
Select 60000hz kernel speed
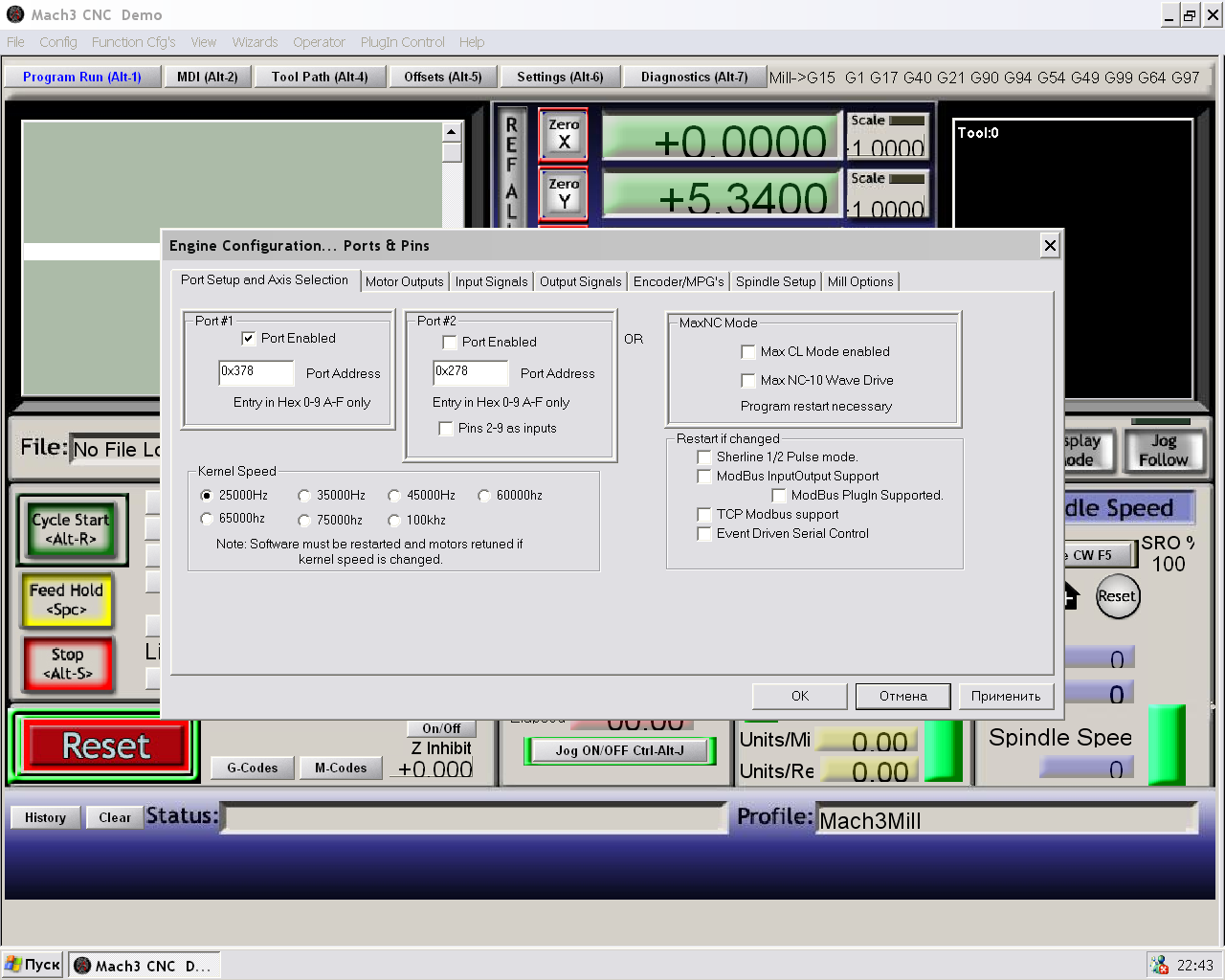pos(484,495)
